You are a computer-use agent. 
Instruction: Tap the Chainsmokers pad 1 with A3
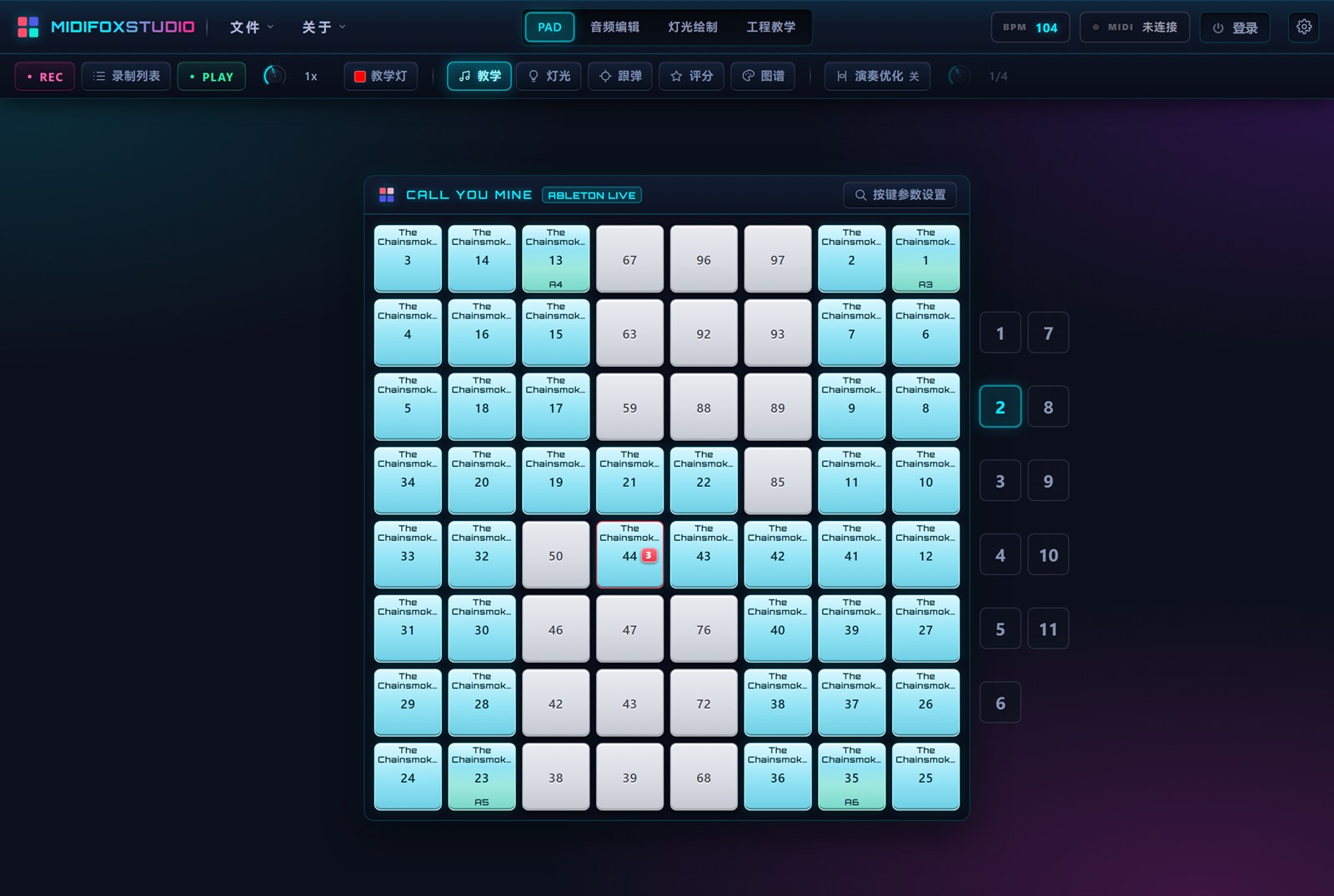point(925,259)
